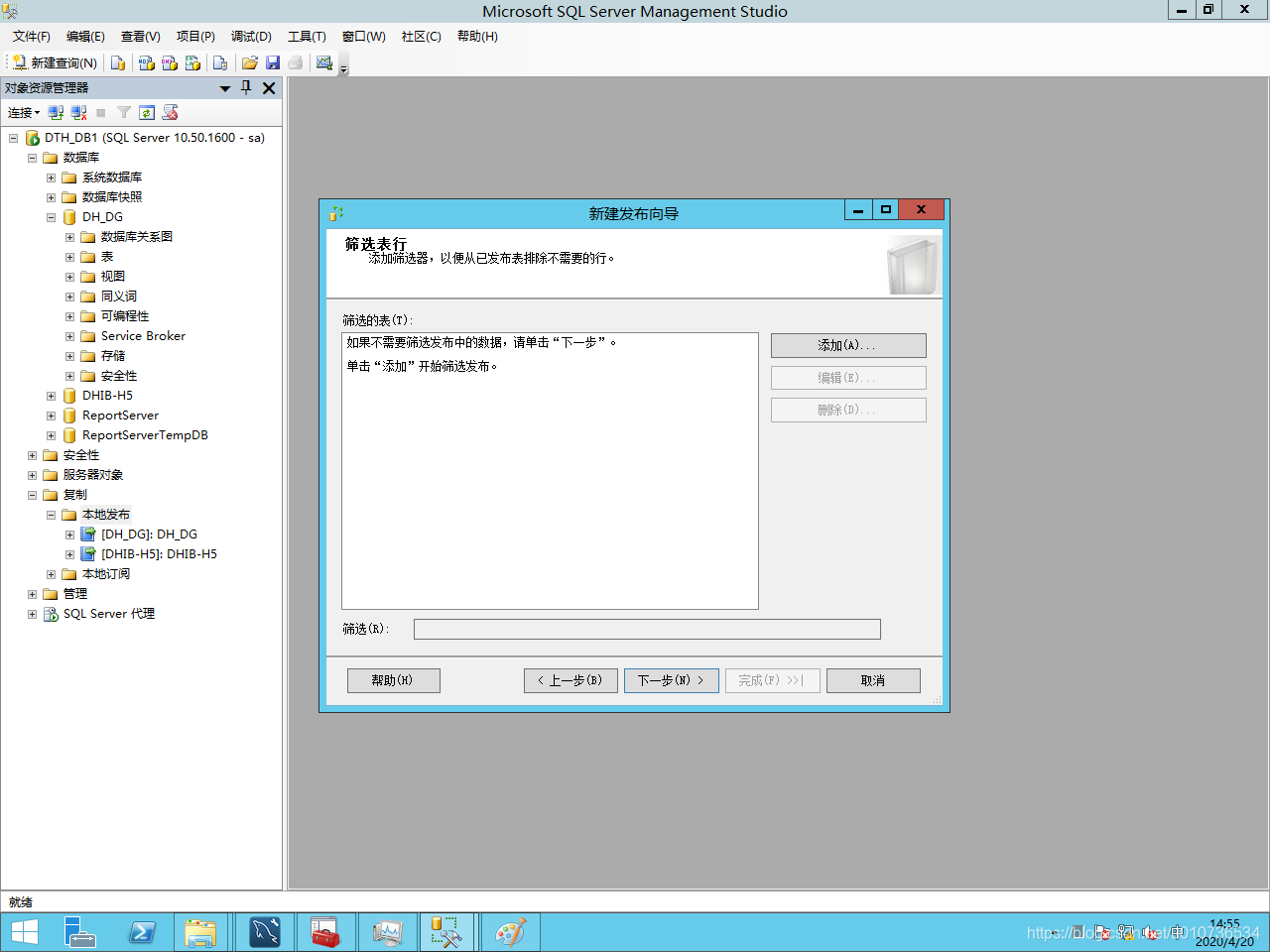The image size is (1270, 952).
Task: Click the Save floppy disk icon
Action: coord(273,62)
